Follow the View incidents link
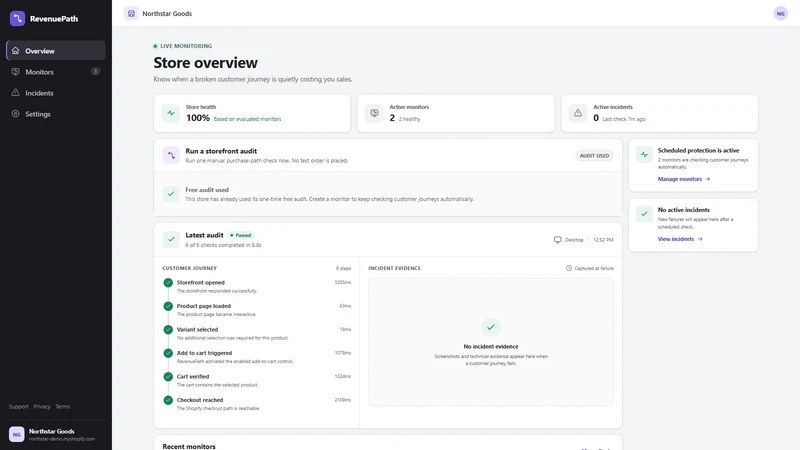 click(680, 239)
